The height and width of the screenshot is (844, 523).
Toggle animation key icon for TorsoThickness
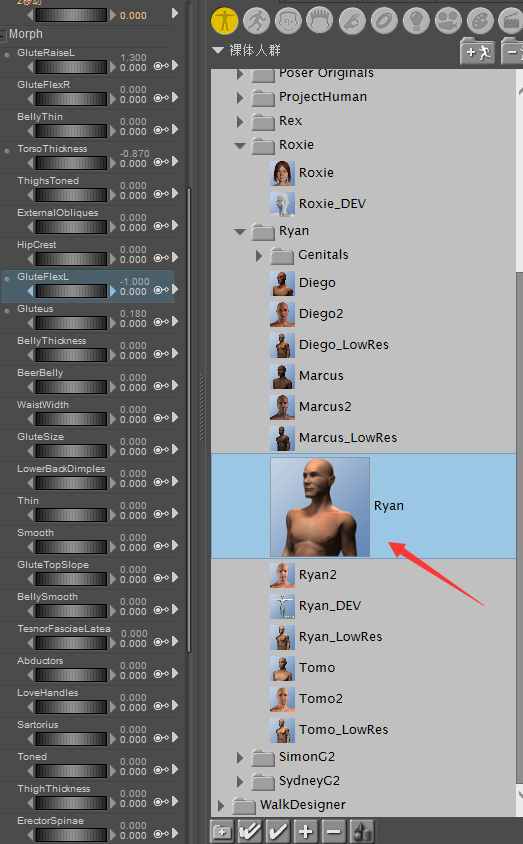161,162
